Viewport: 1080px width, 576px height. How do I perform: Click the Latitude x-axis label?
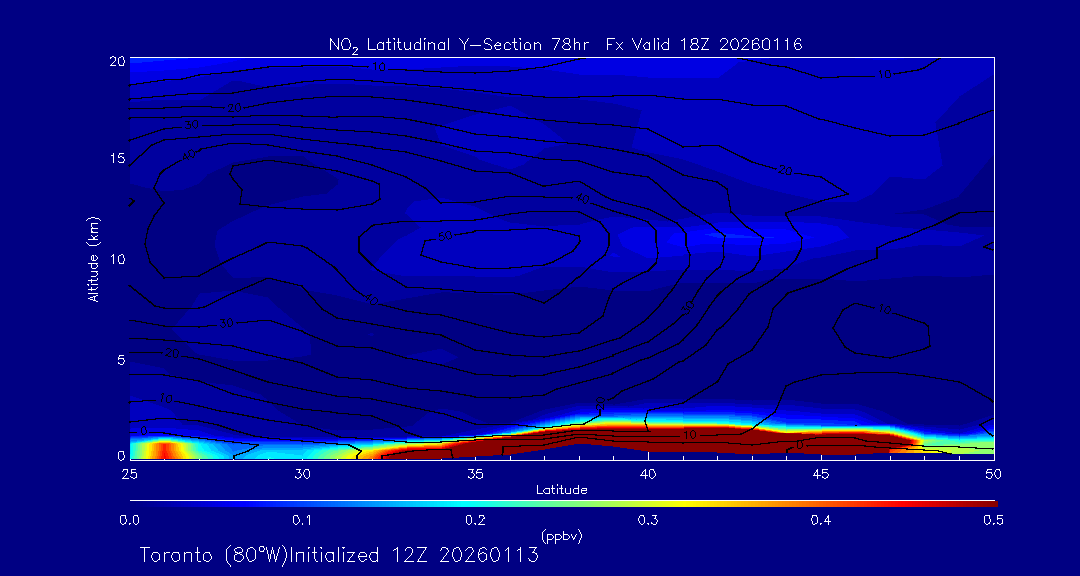tap(561, 489)
